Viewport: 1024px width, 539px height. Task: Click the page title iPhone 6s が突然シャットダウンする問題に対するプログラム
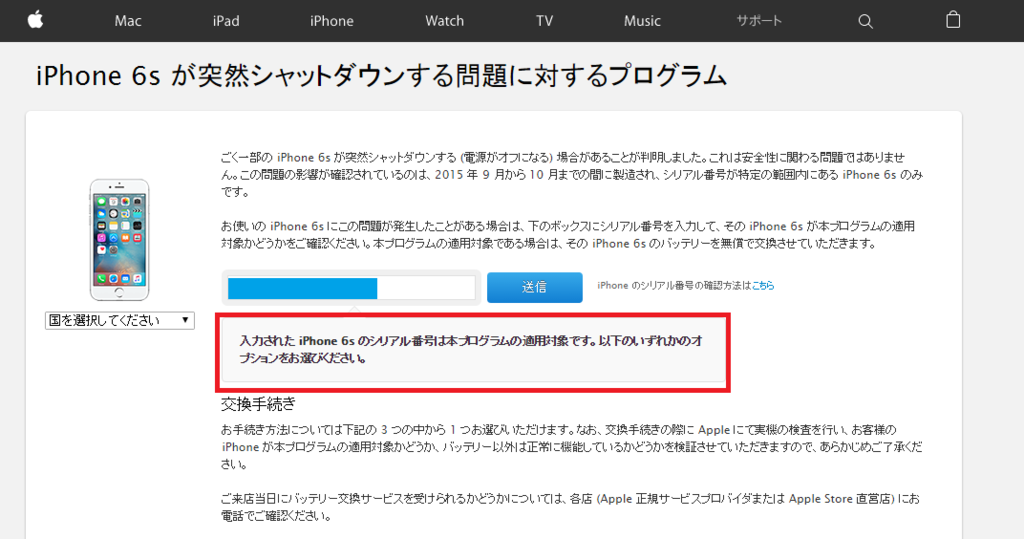pyautogui.click(x=381, y=76)
